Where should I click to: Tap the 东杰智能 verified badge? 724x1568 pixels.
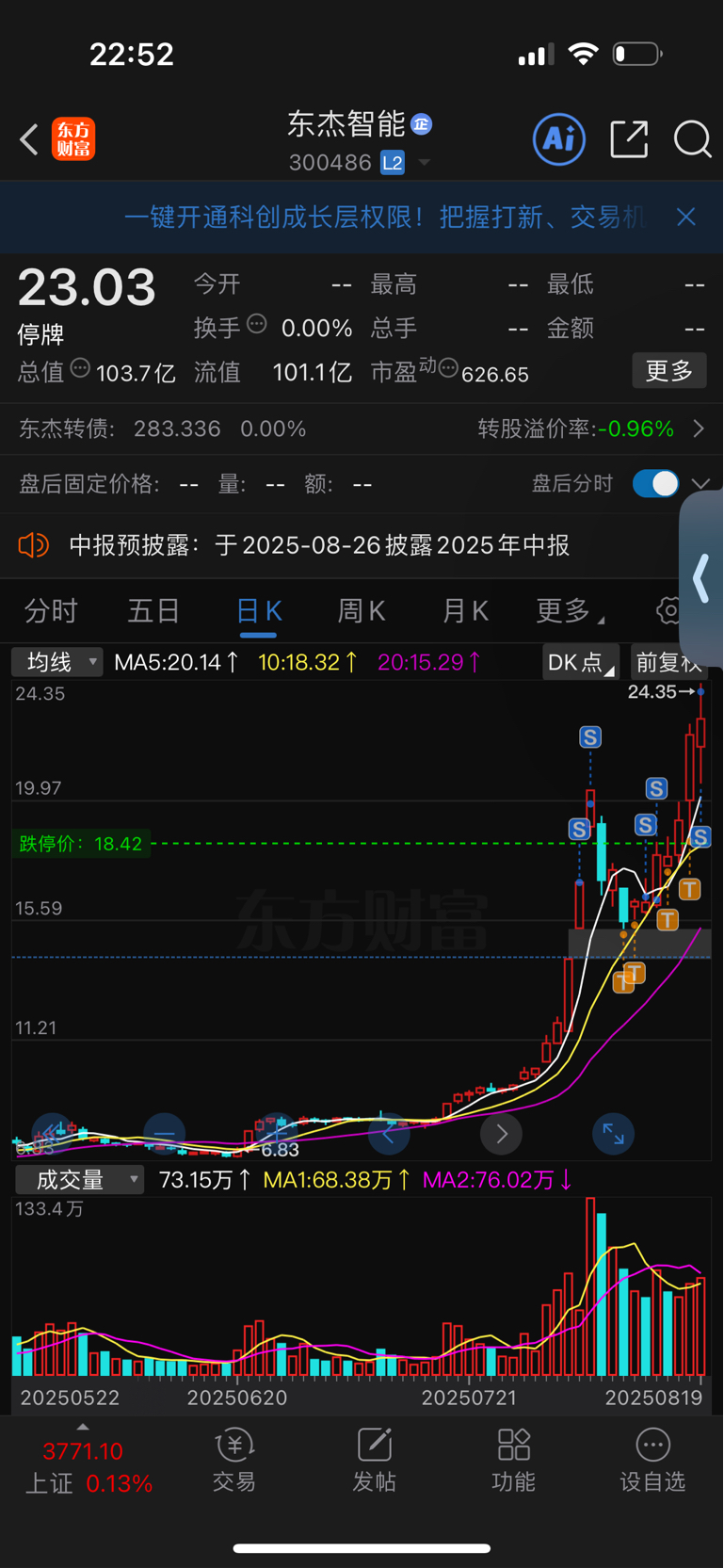[x=422, y=124]
